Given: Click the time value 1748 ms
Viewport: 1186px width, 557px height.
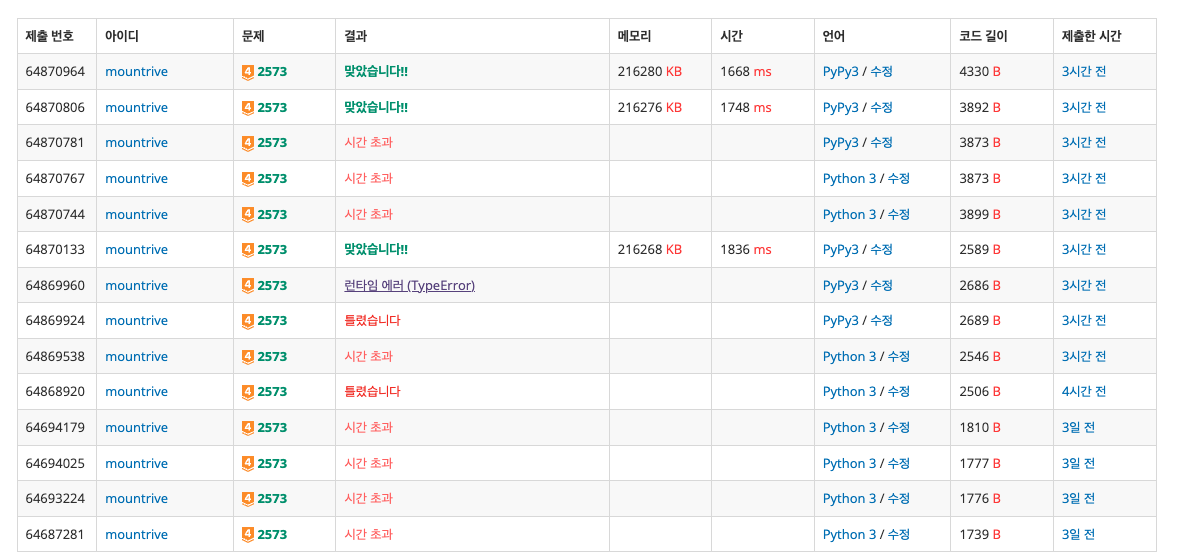Looking at the screenshot, I should pyautogui.click(x=746, y=107).
